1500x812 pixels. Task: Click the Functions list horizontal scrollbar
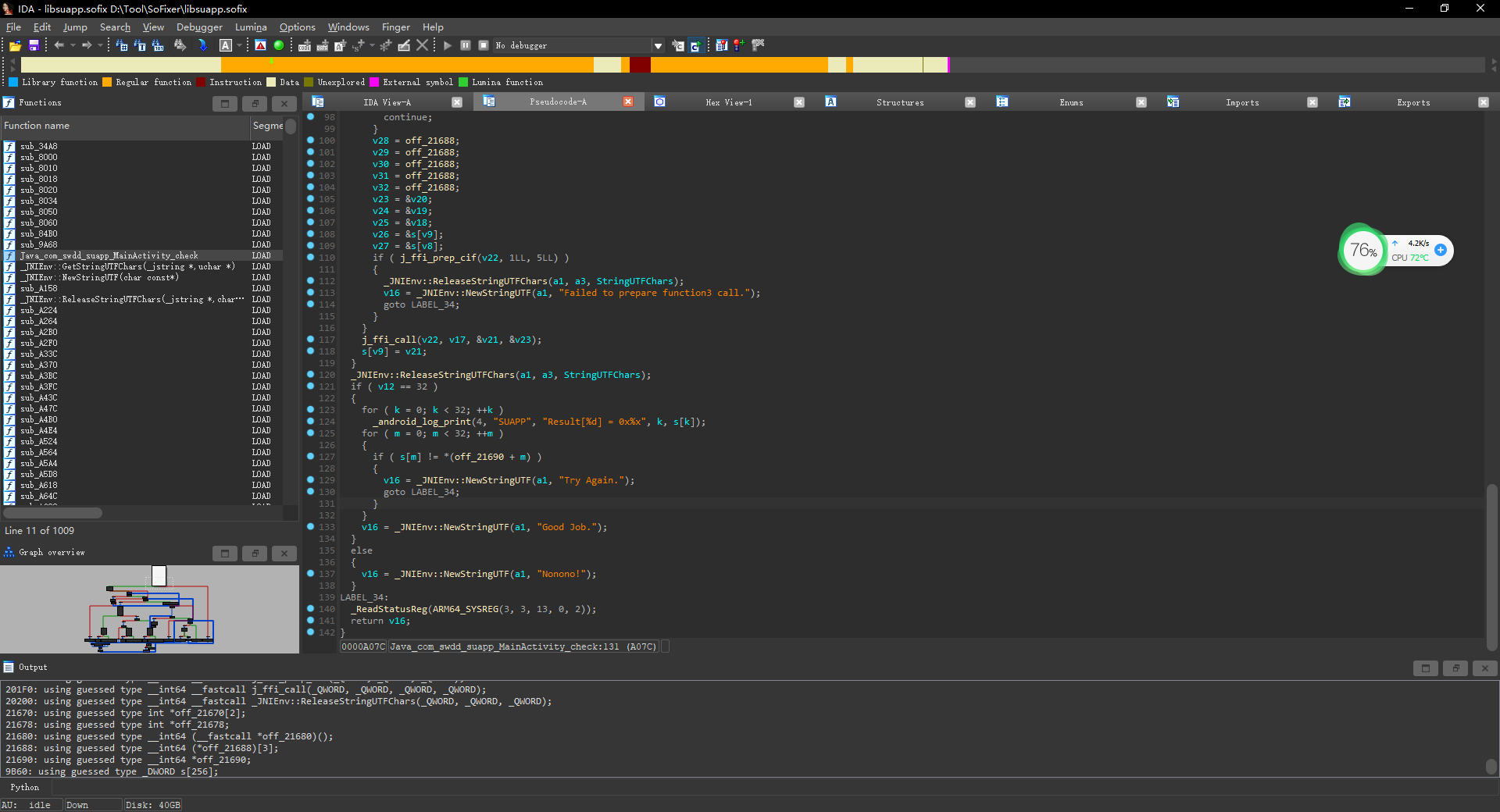click(53, 513)
